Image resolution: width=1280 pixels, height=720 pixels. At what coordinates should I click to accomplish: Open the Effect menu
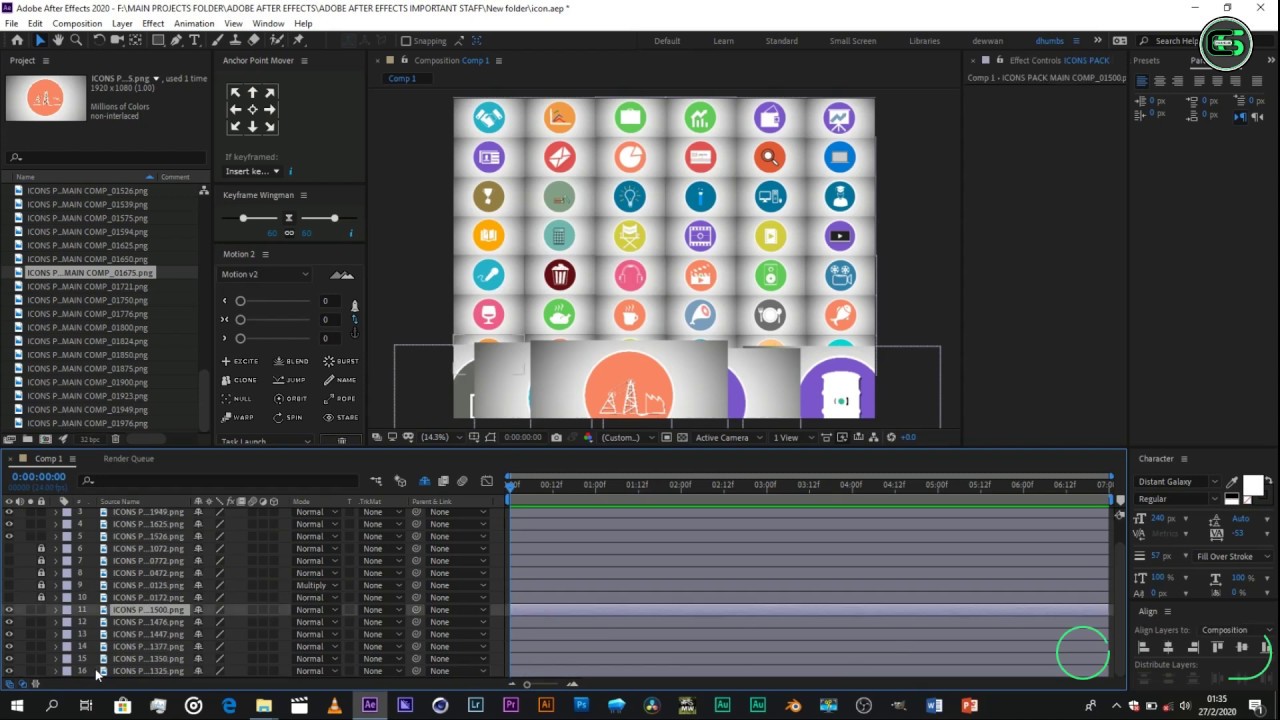153,23
